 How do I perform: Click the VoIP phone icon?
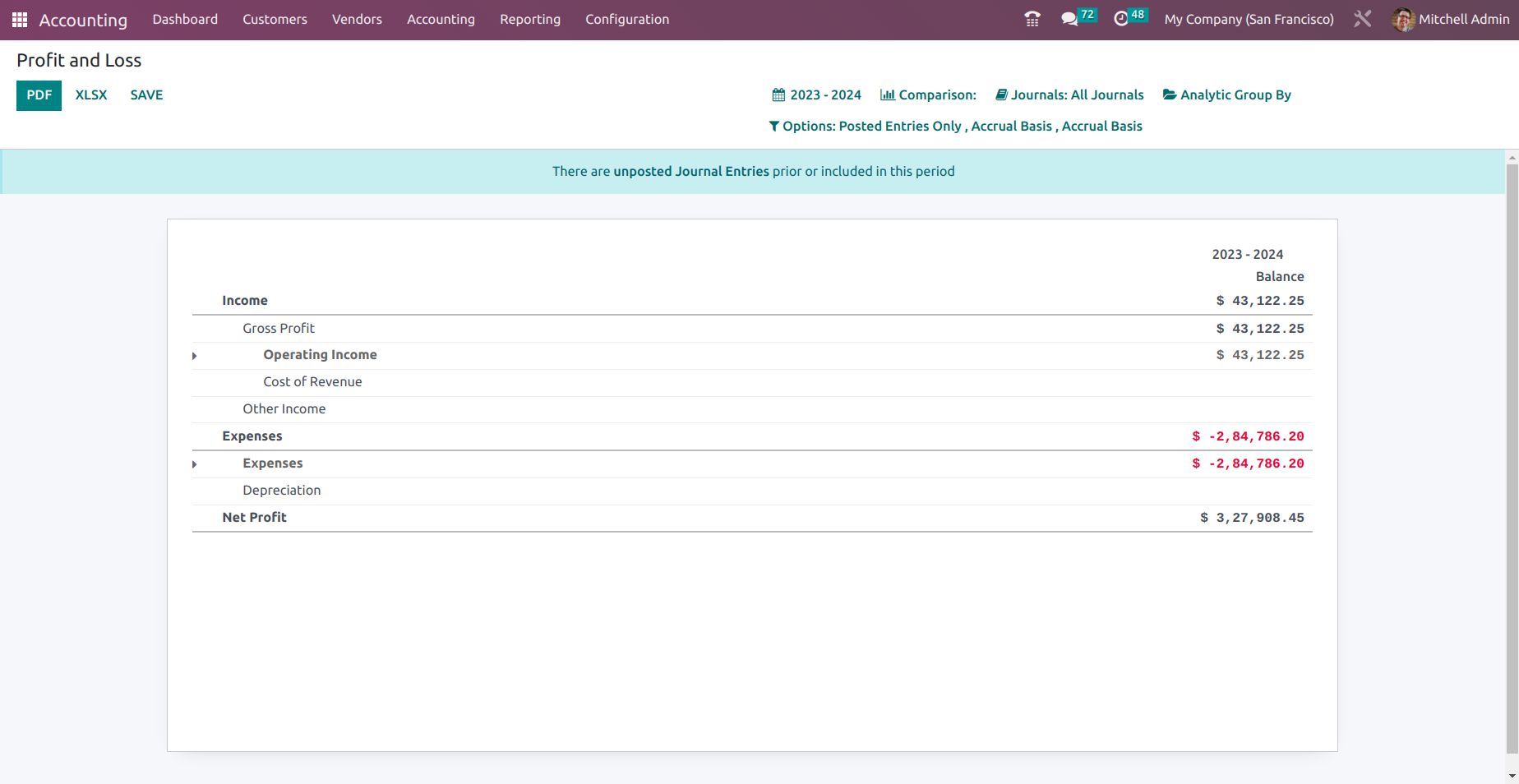click(x=1032, y=19)
